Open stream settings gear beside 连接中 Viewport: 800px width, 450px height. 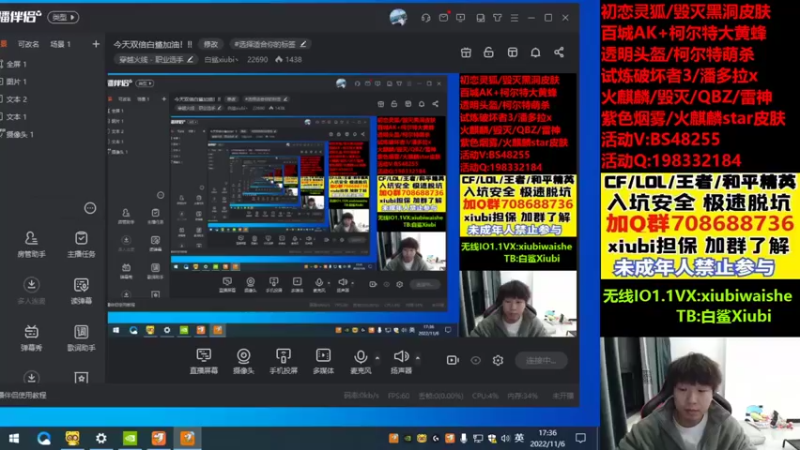[x=498, y=360]
